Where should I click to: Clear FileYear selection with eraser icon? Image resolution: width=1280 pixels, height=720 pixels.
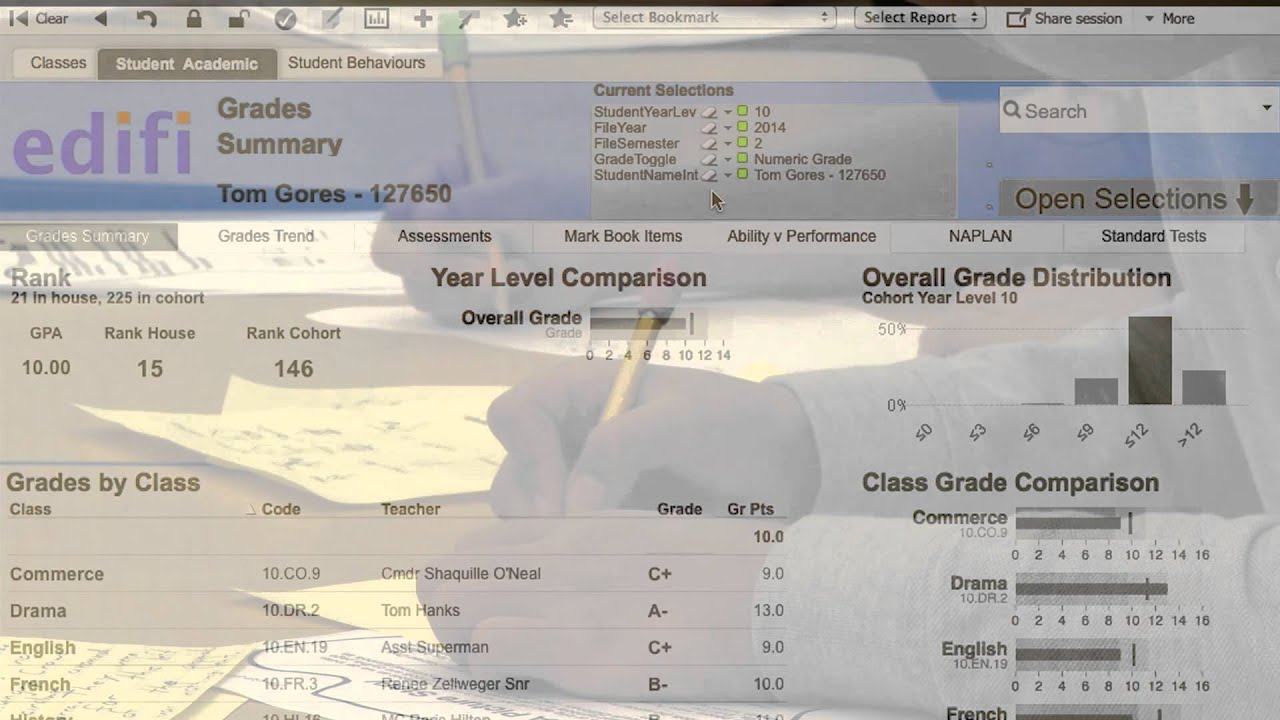709,128
